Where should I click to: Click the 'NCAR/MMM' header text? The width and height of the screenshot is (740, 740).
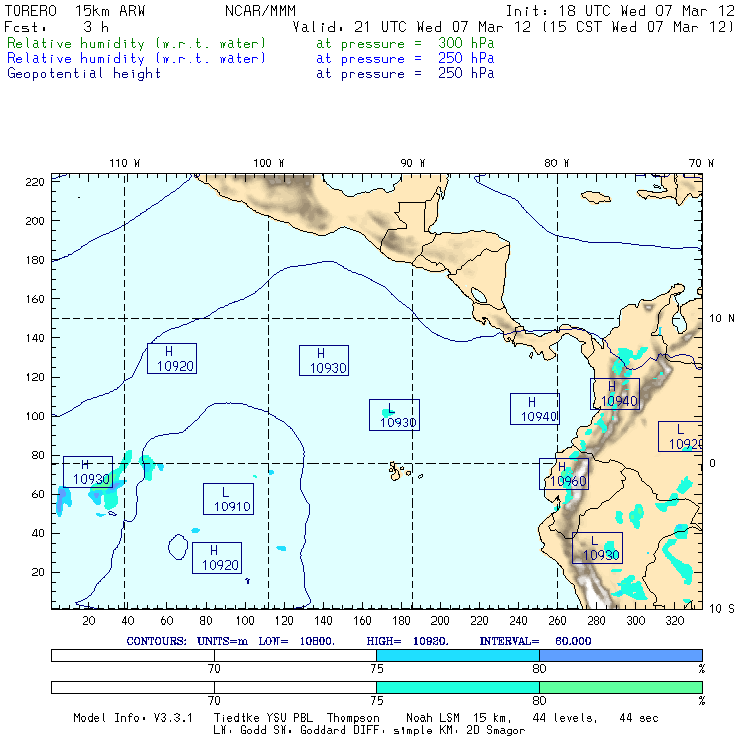(260, 11)
